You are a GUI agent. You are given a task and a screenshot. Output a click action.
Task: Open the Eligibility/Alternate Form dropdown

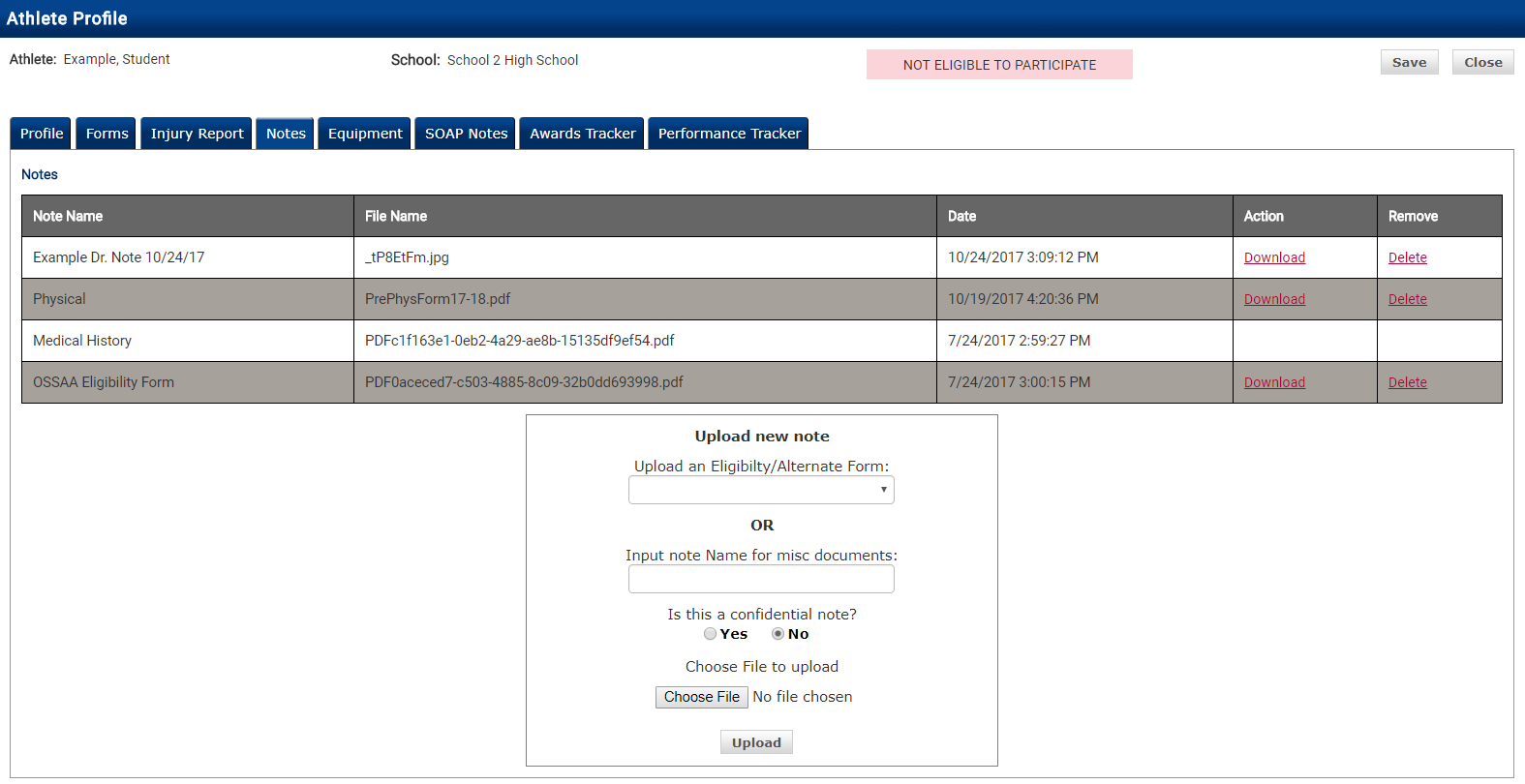pyautogui.click(x=761, y=490)
